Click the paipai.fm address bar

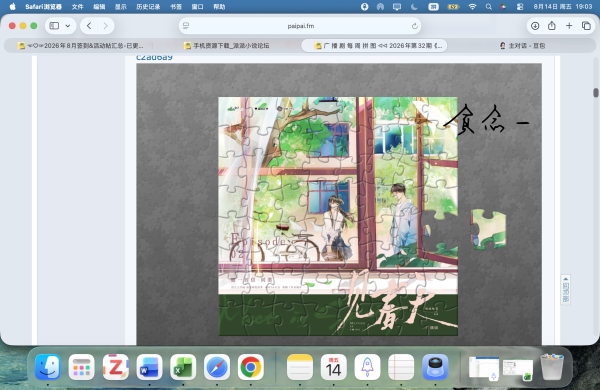click(x=300, y=26)
